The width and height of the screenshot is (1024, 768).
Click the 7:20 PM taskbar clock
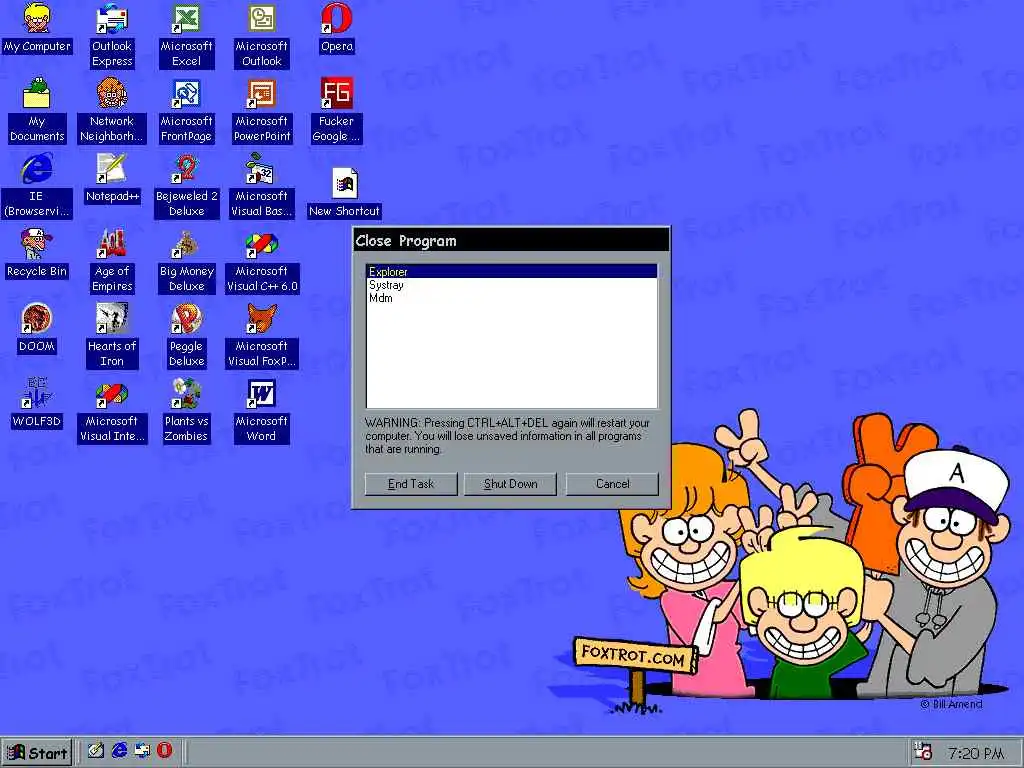(x=976, y=754)
